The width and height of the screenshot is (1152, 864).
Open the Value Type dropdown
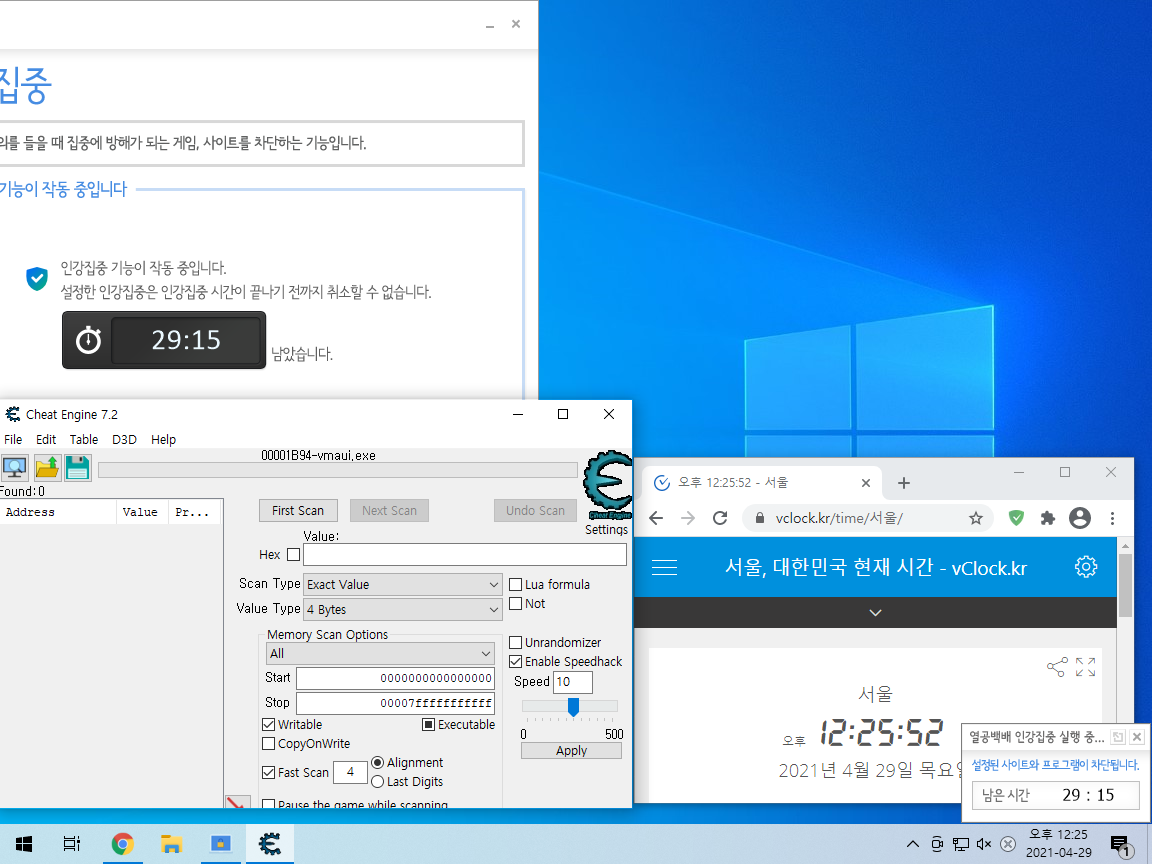pyautogui.click(x=403, y=609)
